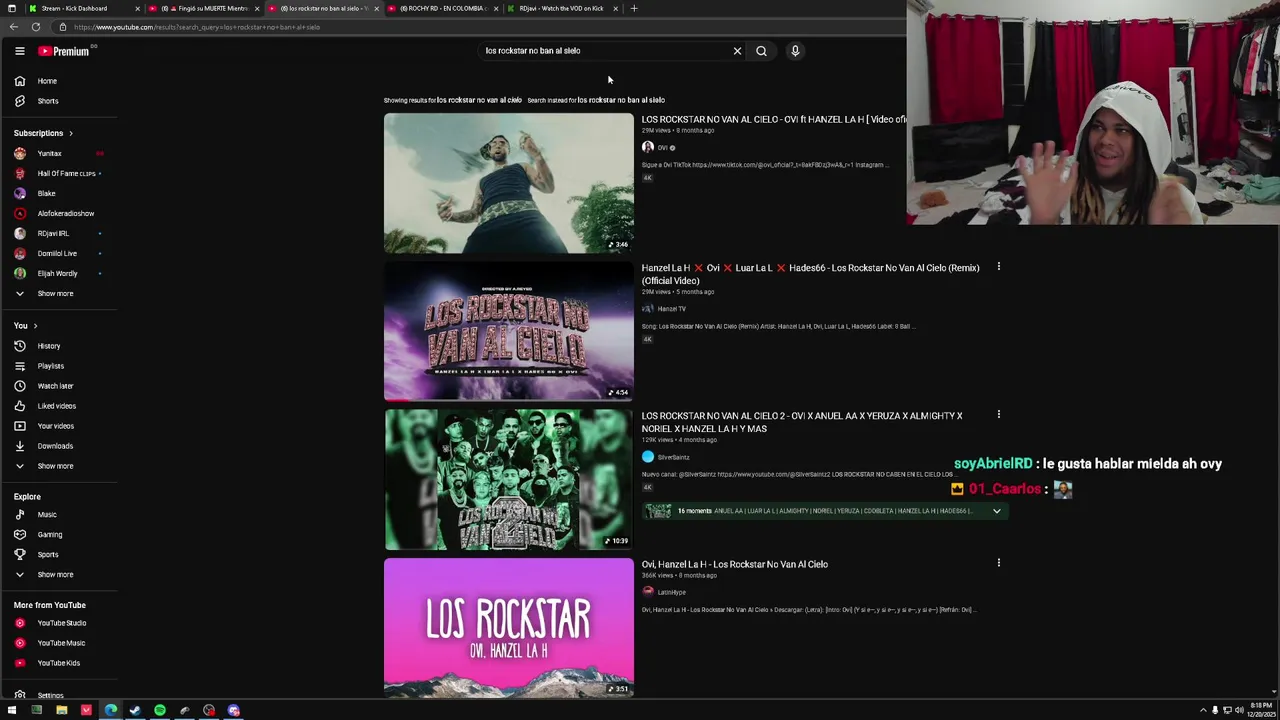Open Ovi, Hanzel La H lyric video title
The image size is (1280, 720).
click(x=735, y=564)
